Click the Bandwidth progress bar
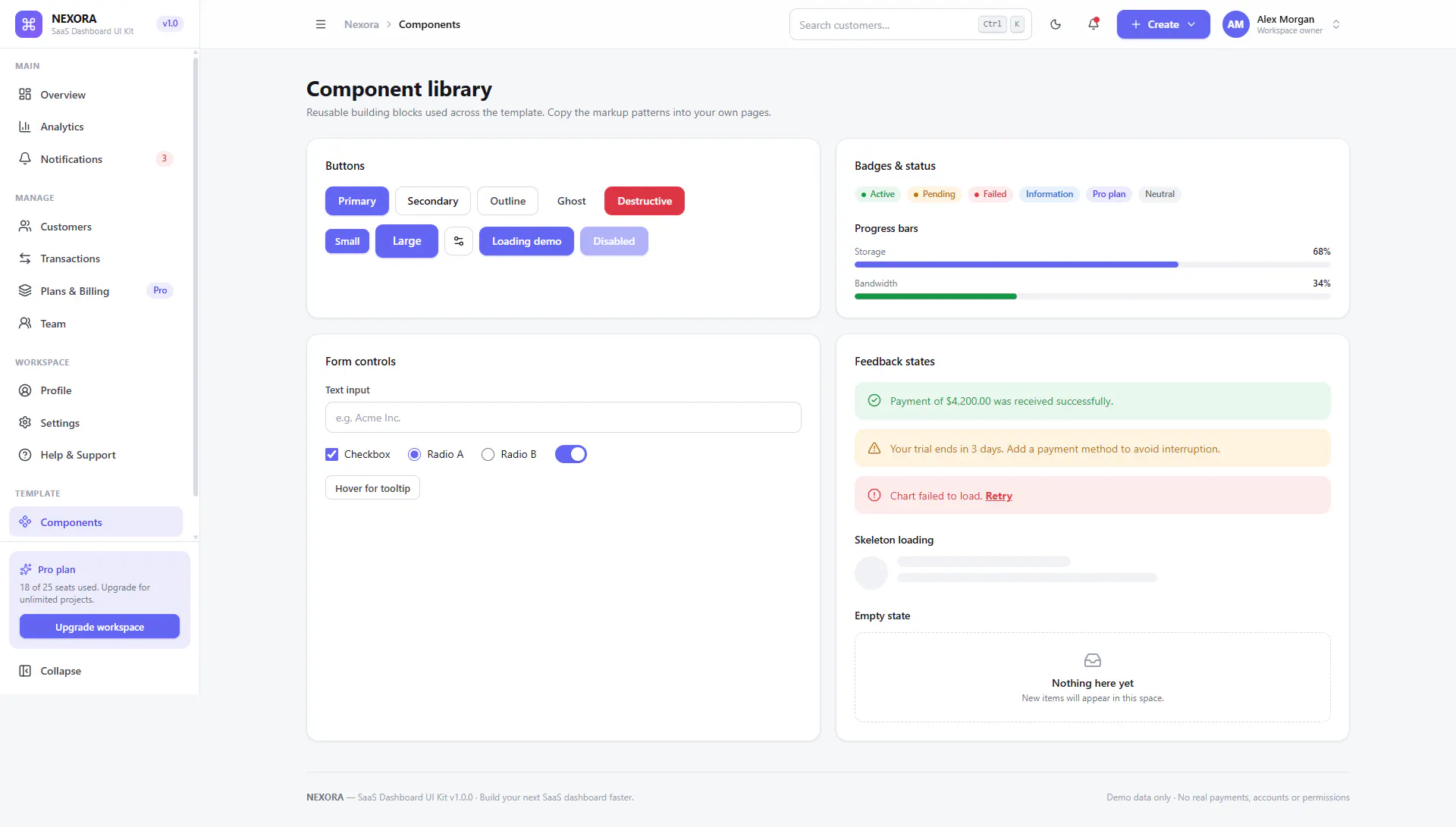 click(x=1093, y=296)
